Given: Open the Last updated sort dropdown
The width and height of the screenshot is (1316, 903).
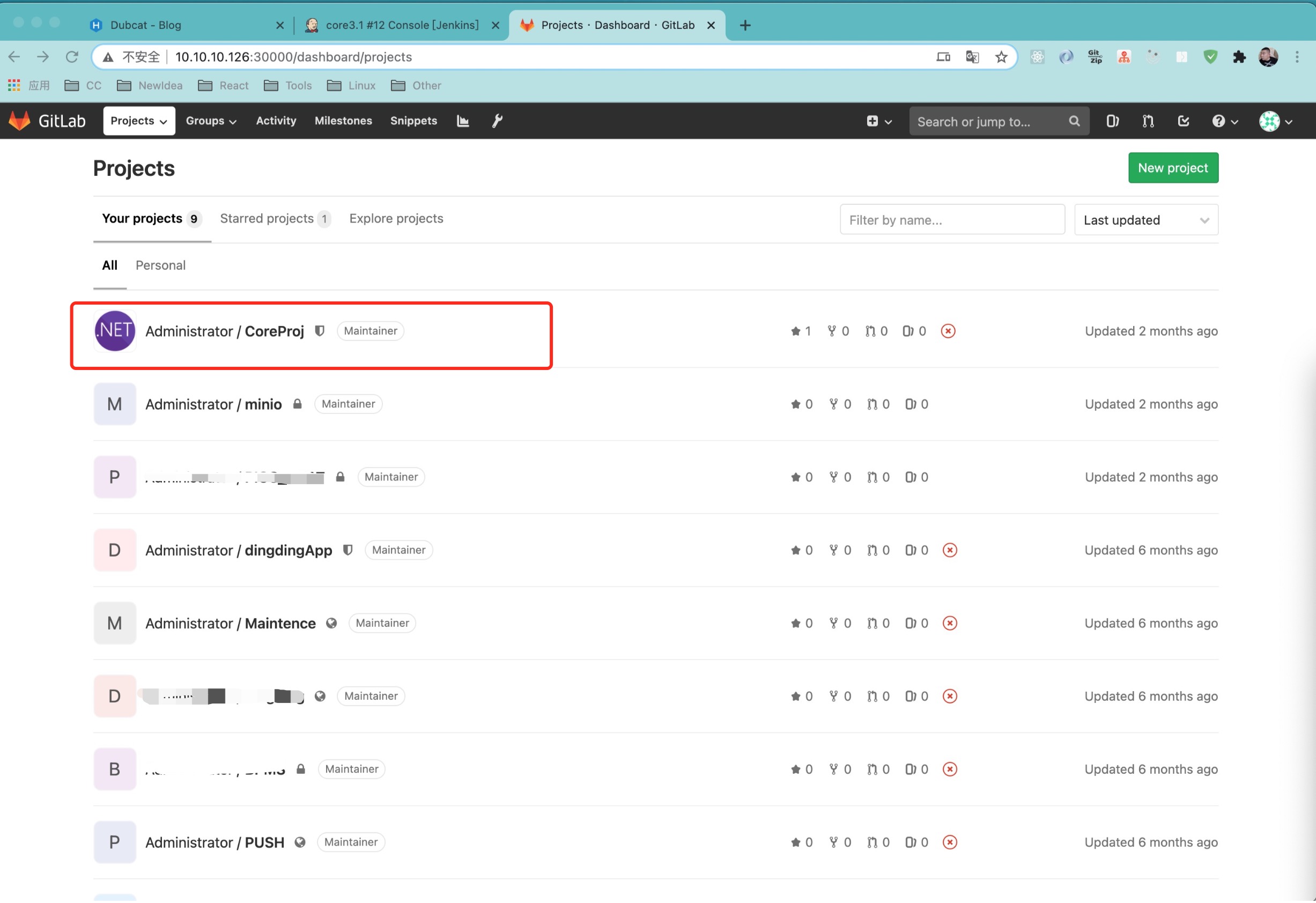Looking at the screenshot, I should coord(1145,220).
